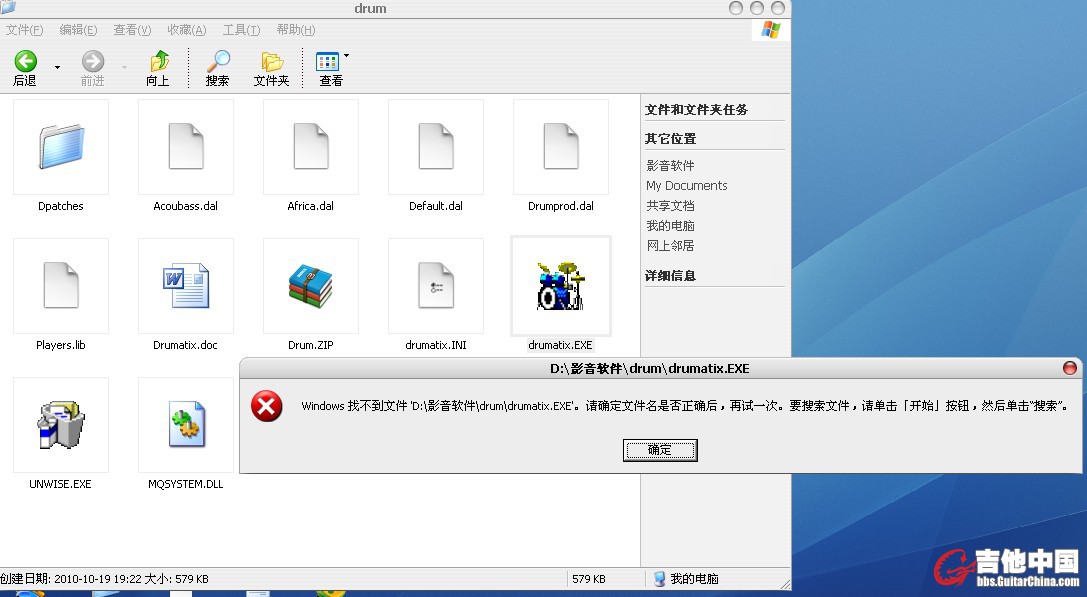The image size is (1087, 597).
Task: Click the UNWISE.EXE file name label
Action: [60, 485]
